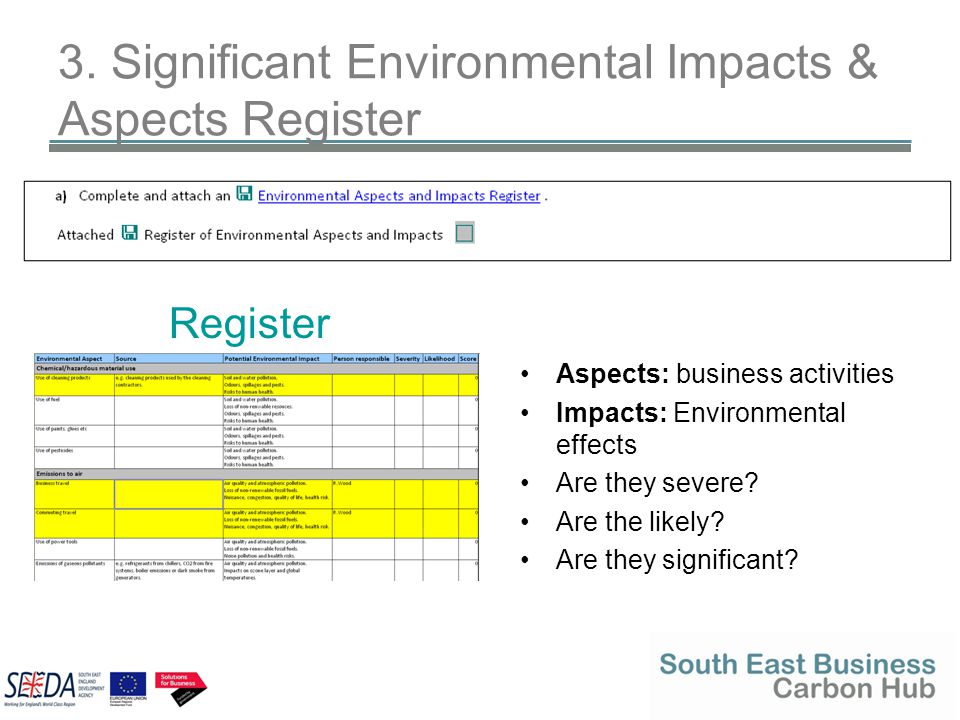The height and width of the screenshot is (720, 960).
Task: Click the SEEDA logo
Action: (55, 688)
